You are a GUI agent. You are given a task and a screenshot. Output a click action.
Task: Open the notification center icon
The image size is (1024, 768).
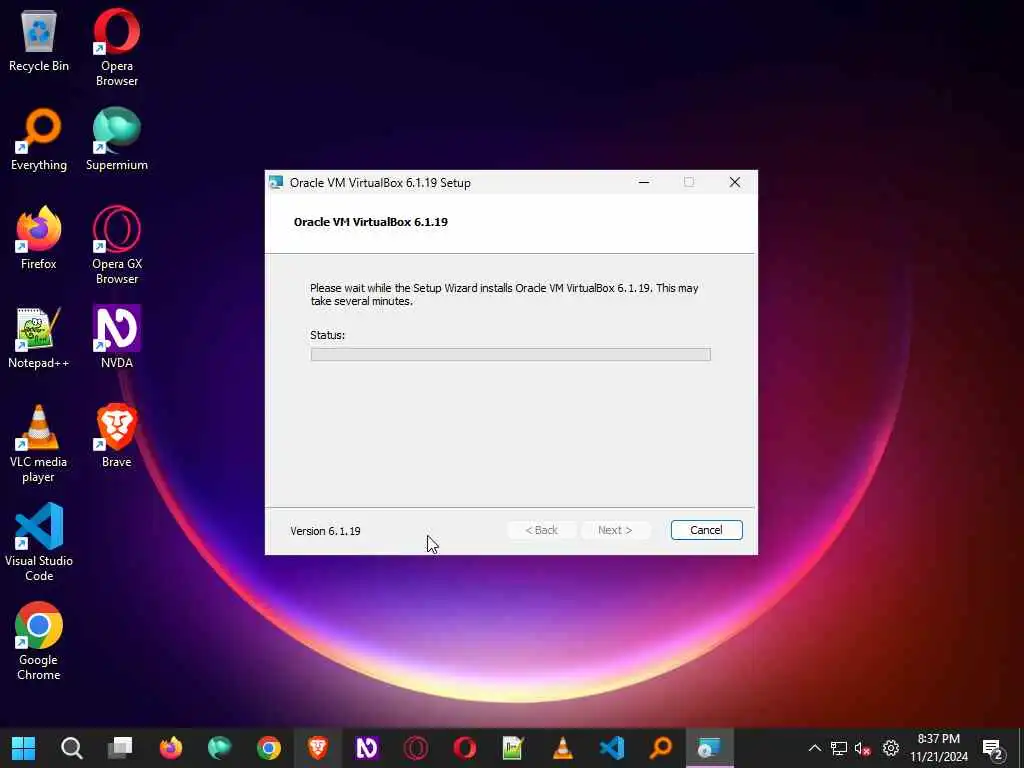pyautogui.click(x=993, y=748)
